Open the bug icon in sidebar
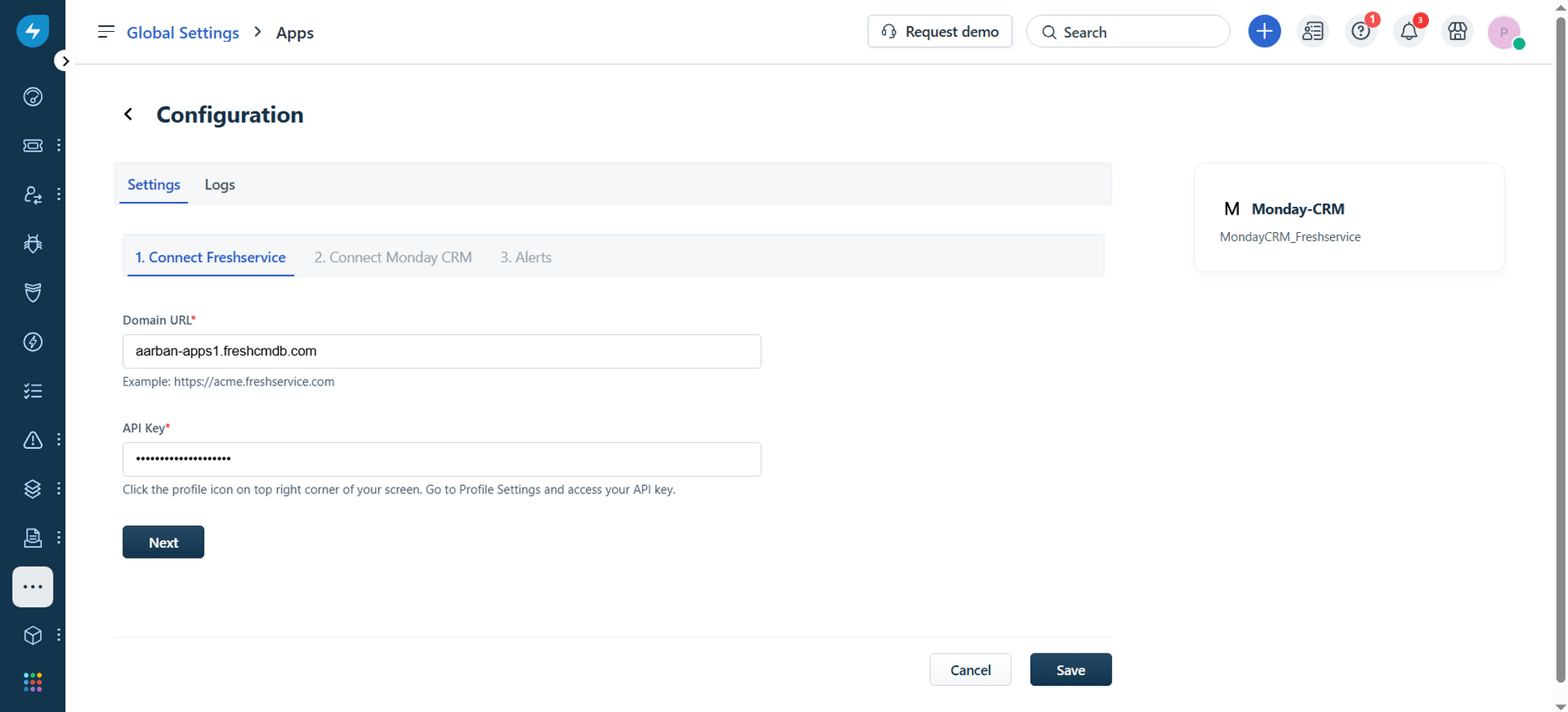 pos(33,244)
